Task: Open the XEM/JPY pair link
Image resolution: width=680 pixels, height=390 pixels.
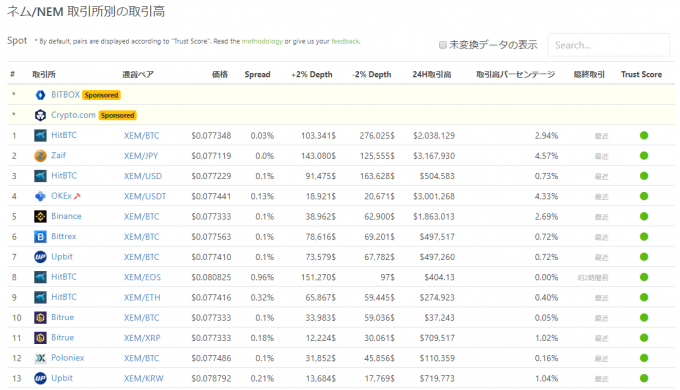Action: 141,156
